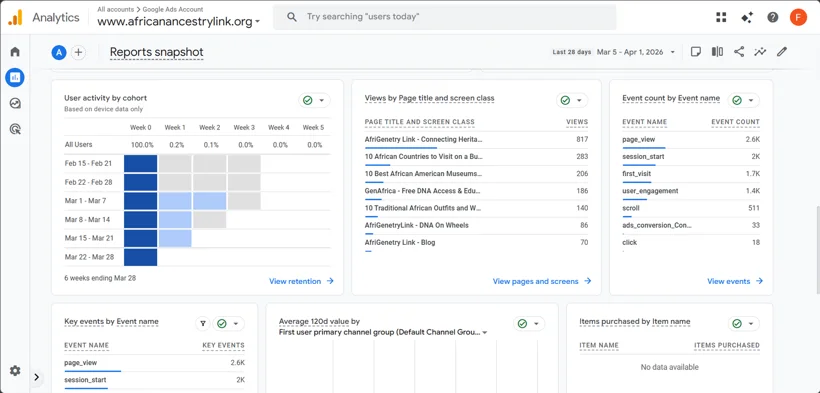Open the www.africanancestrylink.org property selector
The height and width of the screenshot is (393, 820).
179,21
